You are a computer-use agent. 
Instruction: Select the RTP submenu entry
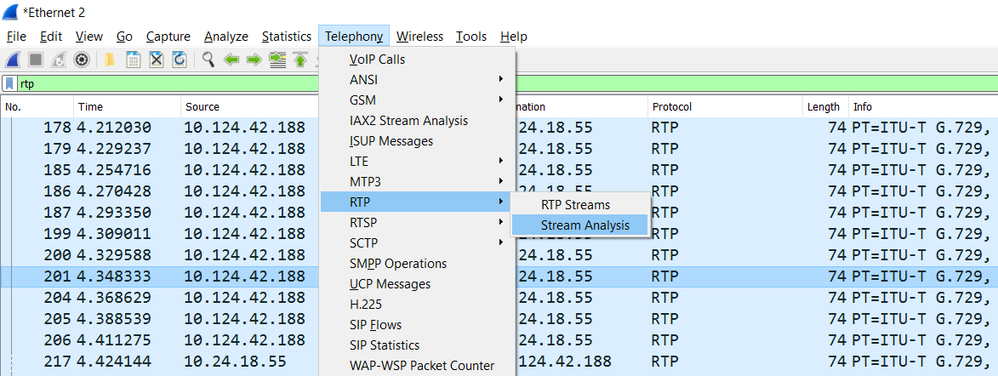(417, 202)
